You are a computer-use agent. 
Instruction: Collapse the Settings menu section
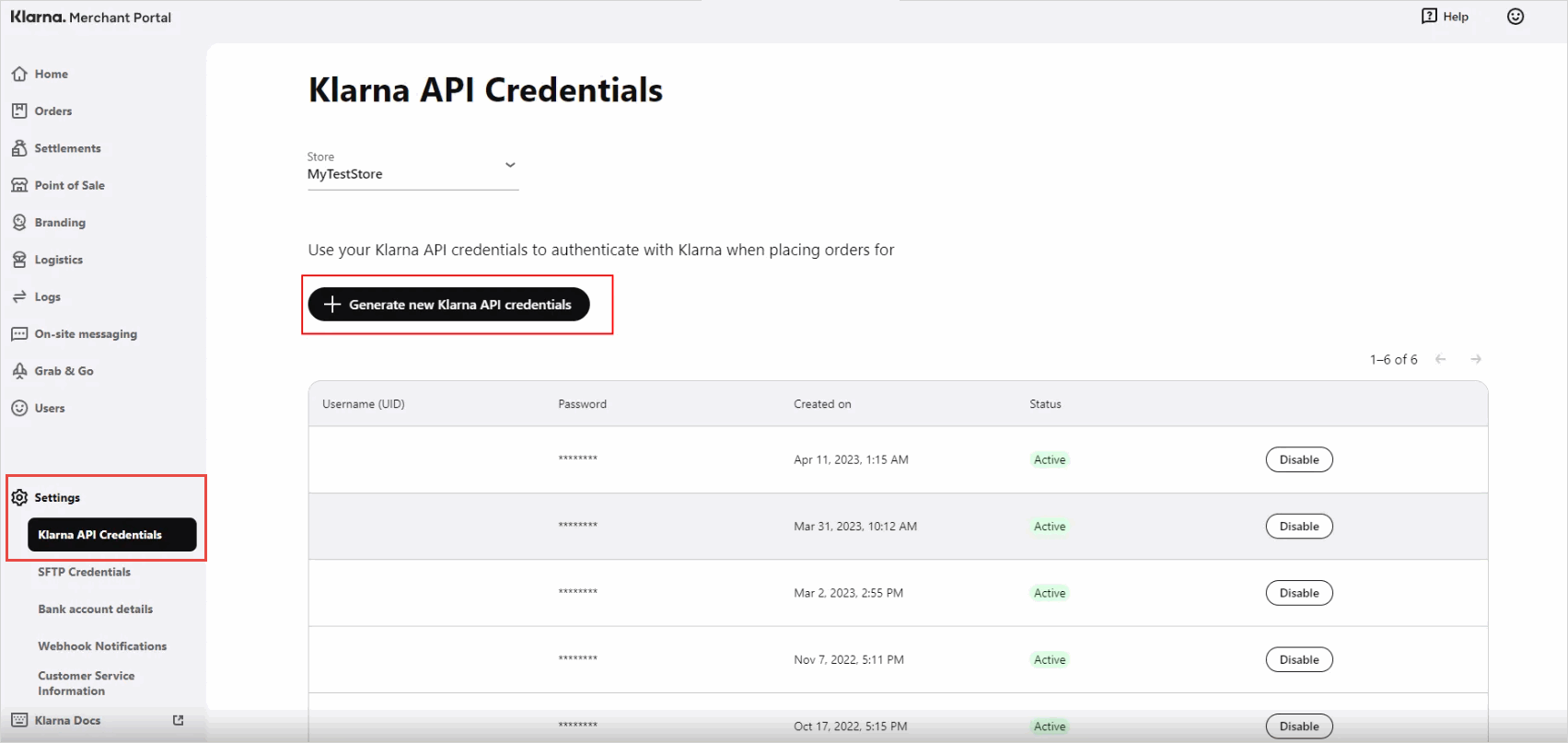57,497
